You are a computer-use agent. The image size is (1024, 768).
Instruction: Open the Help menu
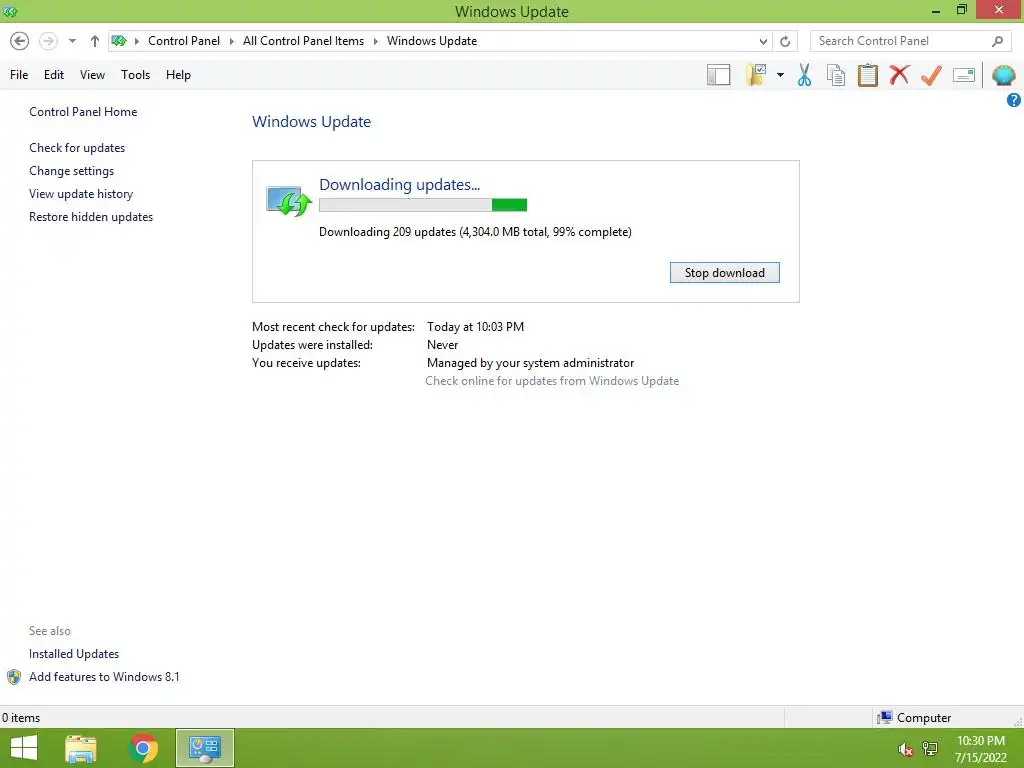178,74
